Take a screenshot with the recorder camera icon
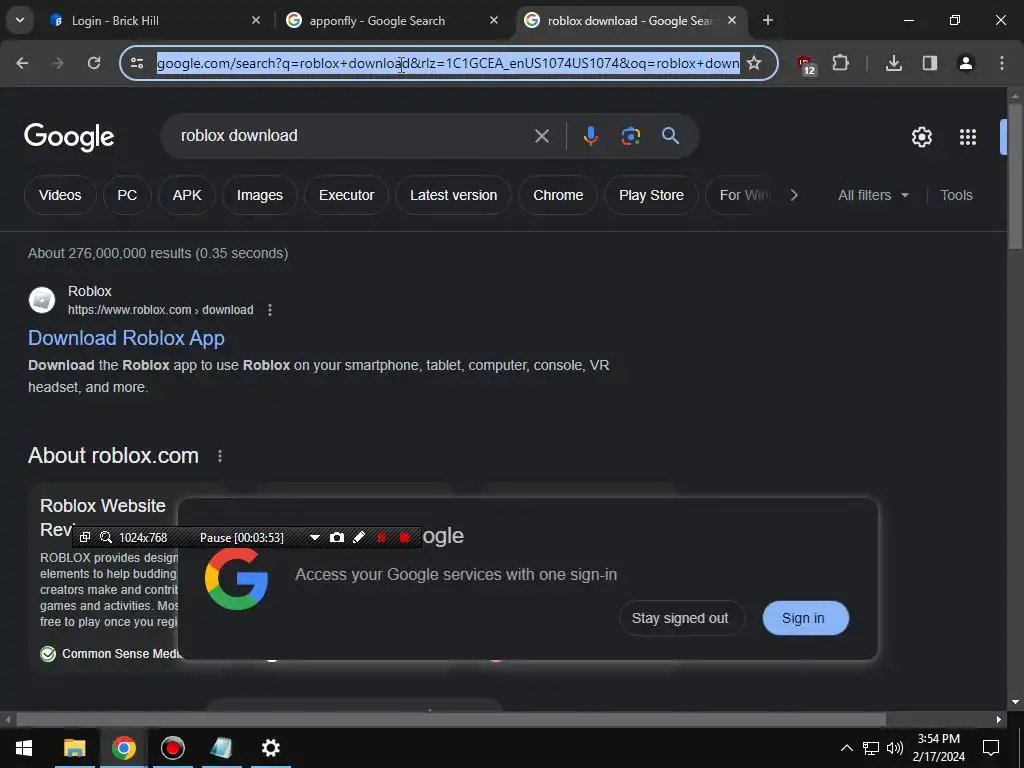Image resolution: width=1024 pixels, height=768 pixels. (336, 537)
